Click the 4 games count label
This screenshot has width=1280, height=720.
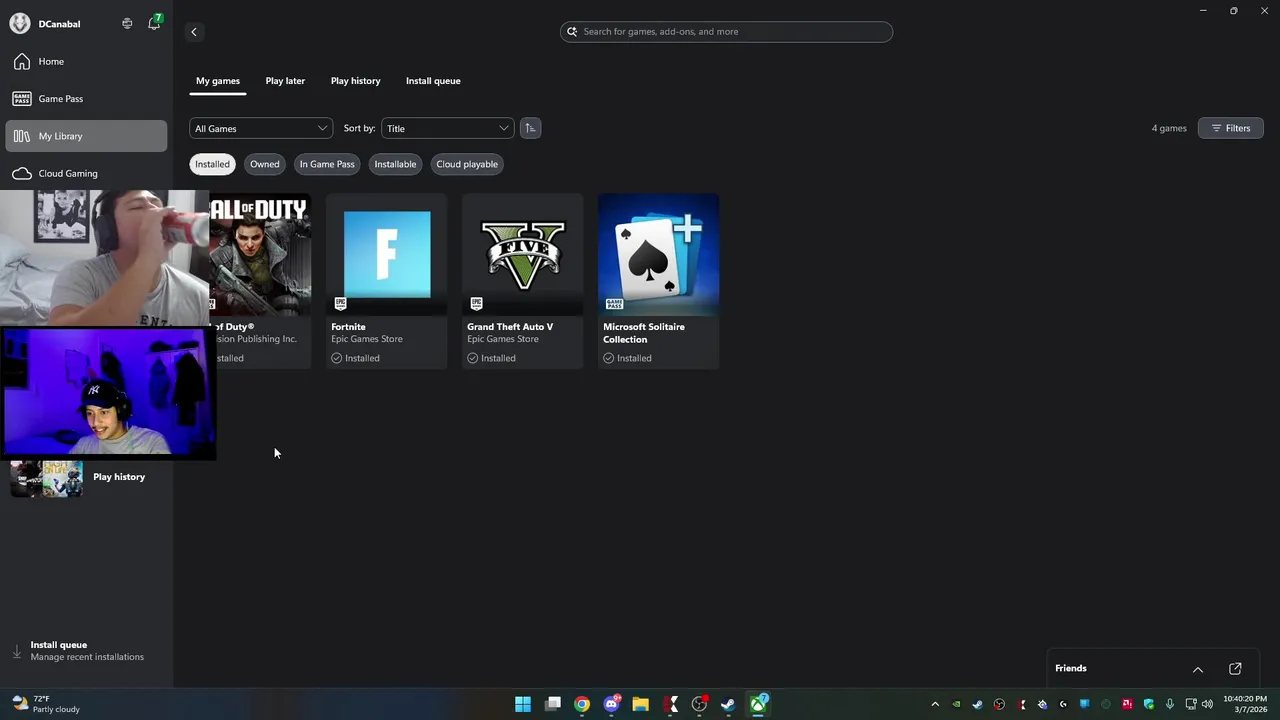click(1169, 128)
